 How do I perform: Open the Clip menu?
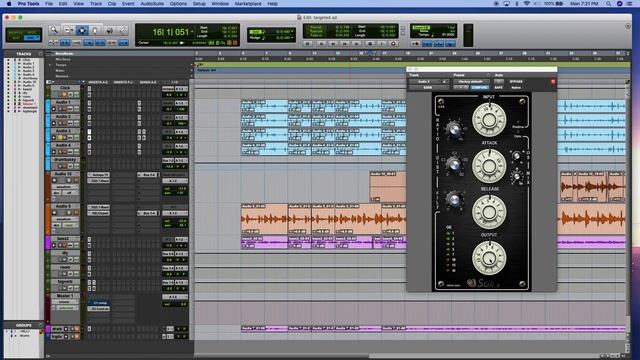tap(112, 4)
